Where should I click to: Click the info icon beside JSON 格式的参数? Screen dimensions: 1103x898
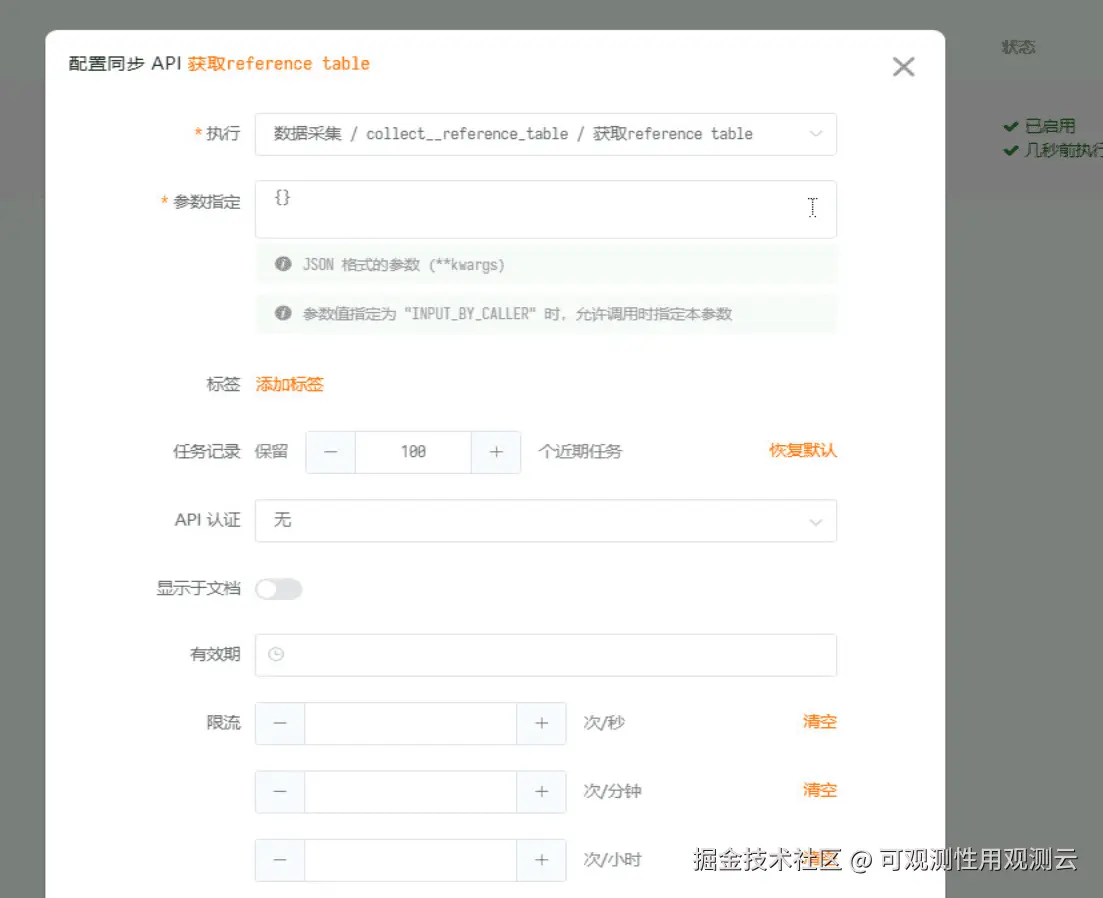(x=283, y=264)
